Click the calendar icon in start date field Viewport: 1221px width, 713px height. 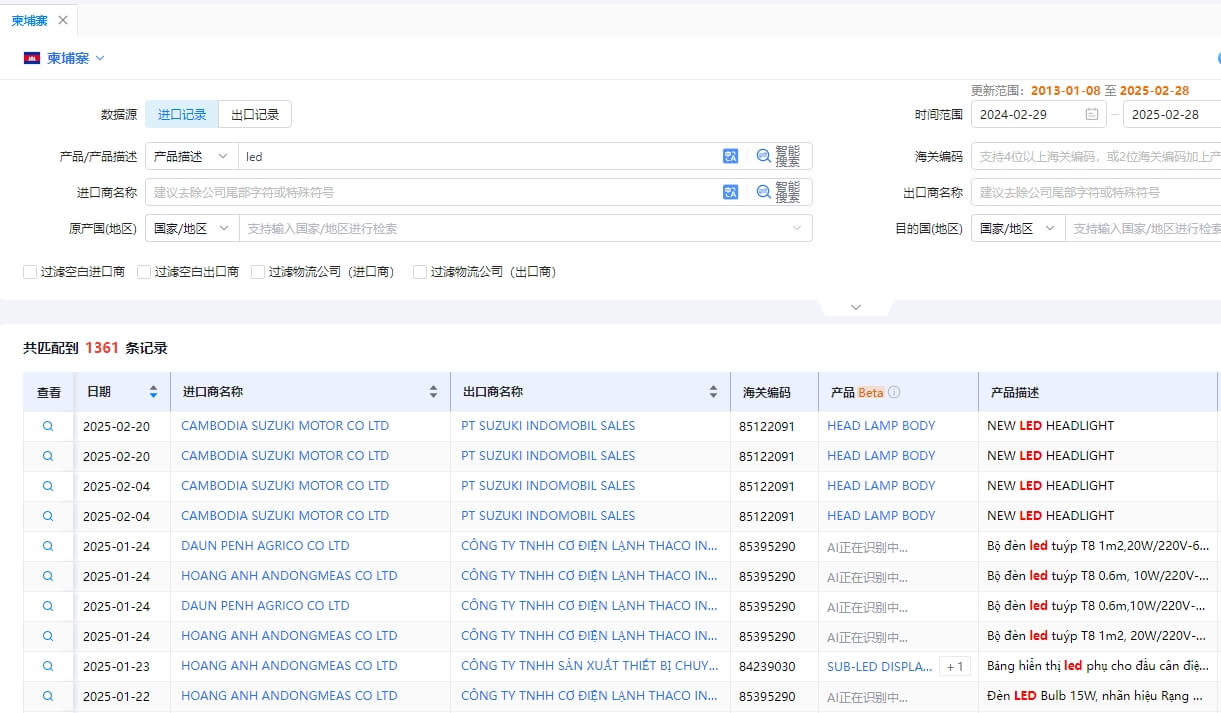(x=1092, y=114)
